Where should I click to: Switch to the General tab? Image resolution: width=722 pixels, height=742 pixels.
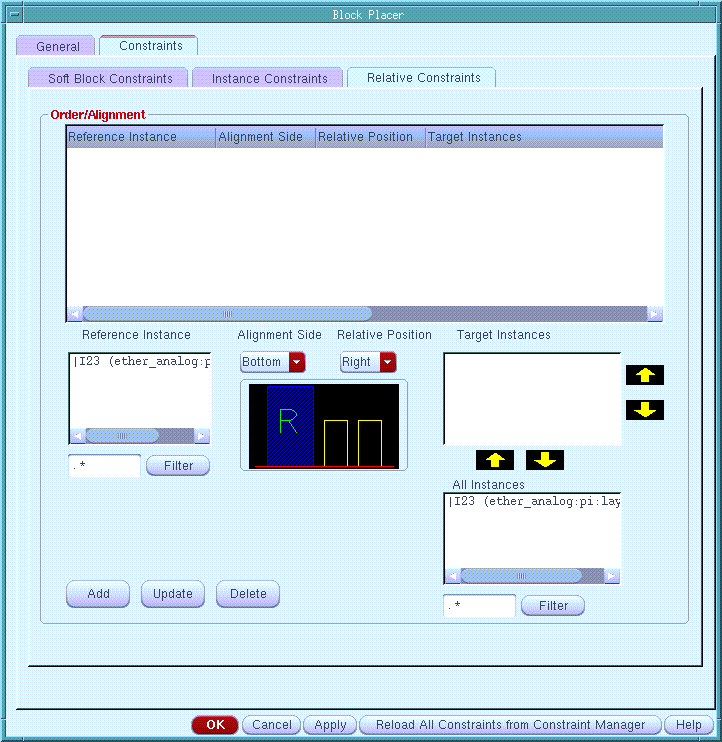click(58, 46)
